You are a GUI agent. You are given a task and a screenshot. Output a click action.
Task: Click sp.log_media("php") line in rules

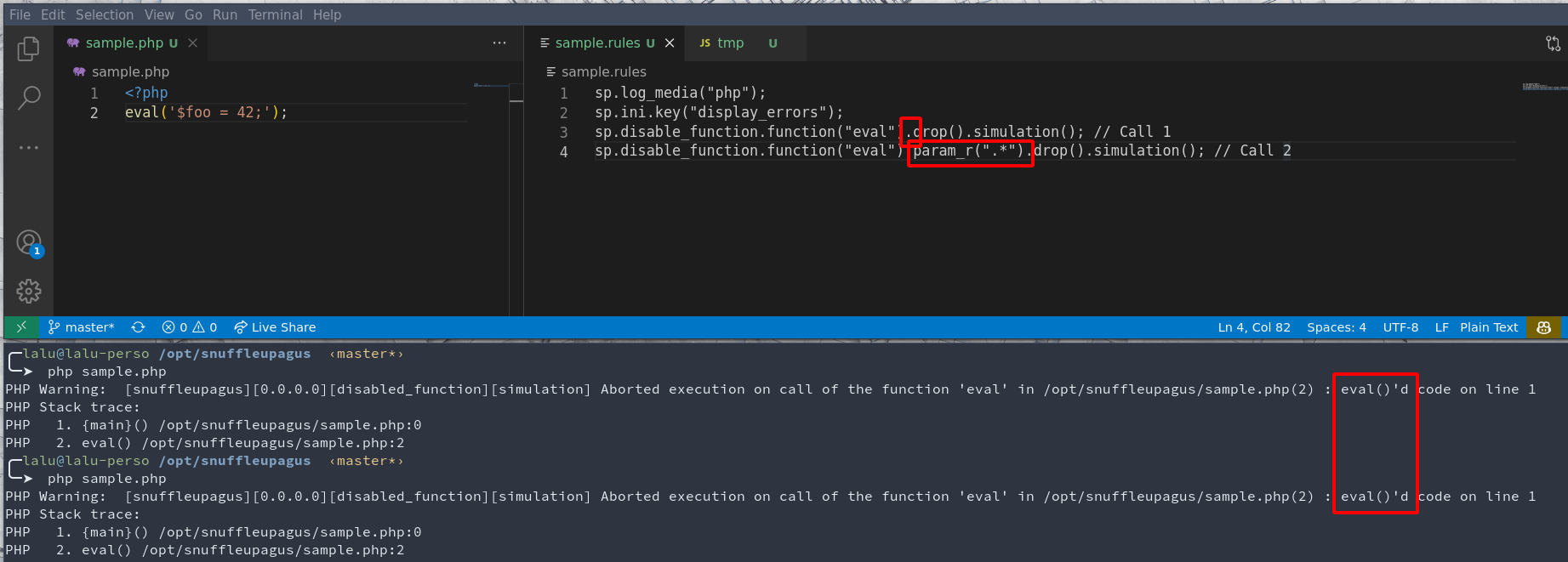tap(680, 93)
